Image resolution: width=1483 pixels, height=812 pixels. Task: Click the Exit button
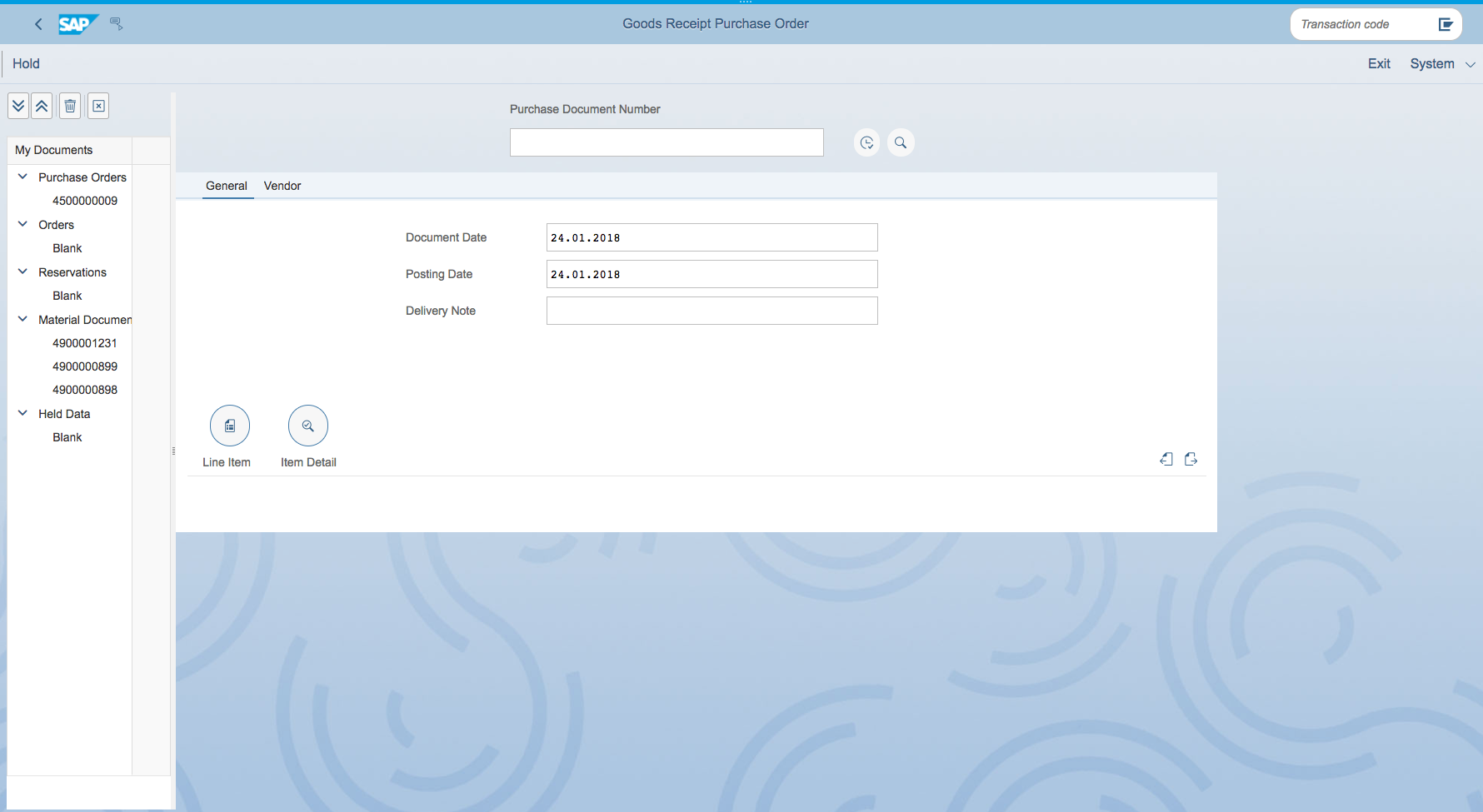click(1379, 64)
